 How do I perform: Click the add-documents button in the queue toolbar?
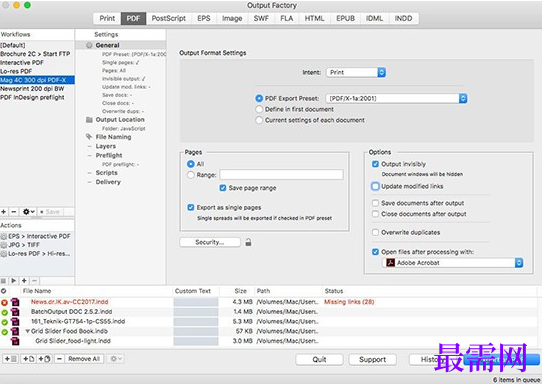[28, 359]
